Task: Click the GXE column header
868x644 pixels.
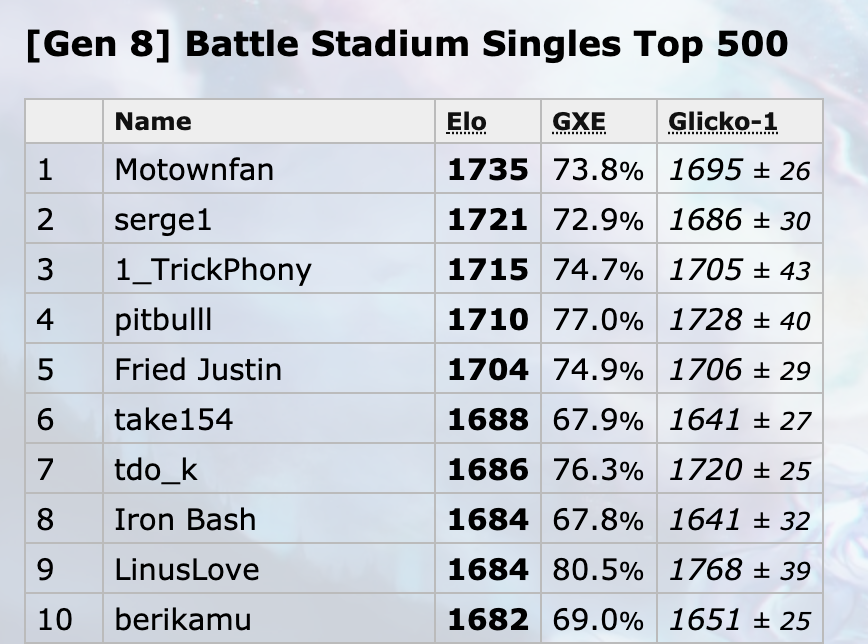Action: point(578,122)
